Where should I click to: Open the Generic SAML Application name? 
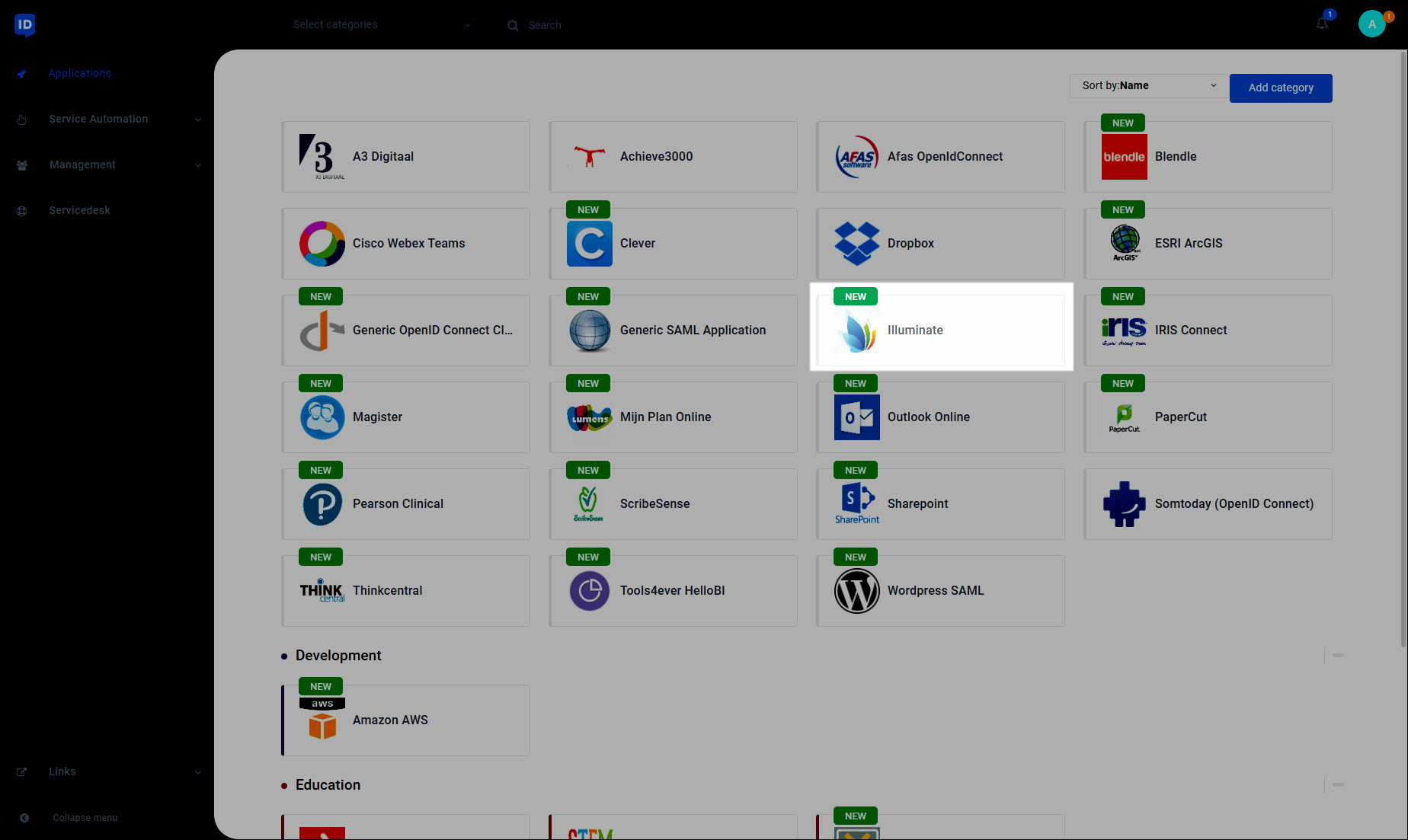click(x=693, y=330)
